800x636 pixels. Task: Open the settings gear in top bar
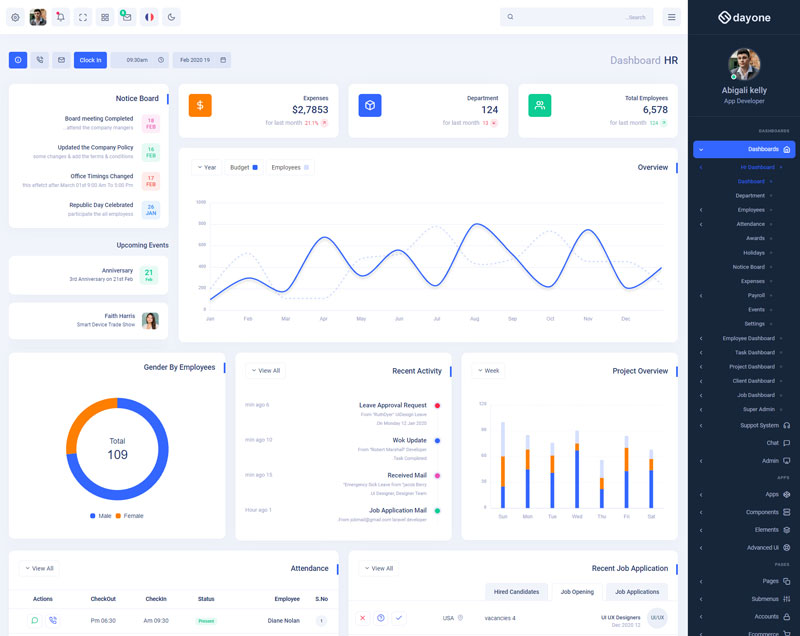click(x=15, y=17)
